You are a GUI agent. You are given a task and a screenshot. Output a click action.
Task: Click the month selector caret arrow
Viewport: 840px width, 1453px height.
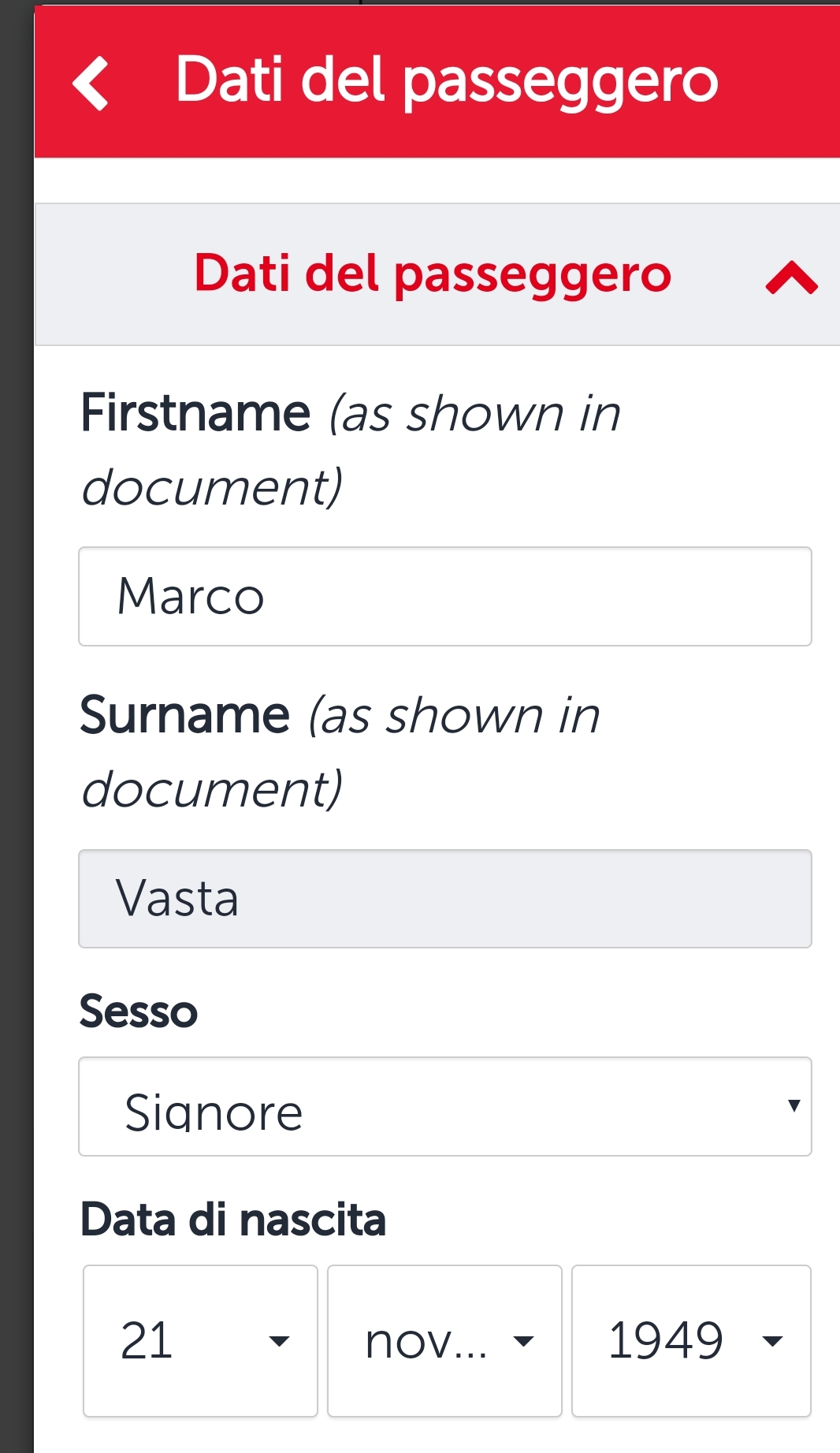pyautogui.click(x=523, y=1340)
